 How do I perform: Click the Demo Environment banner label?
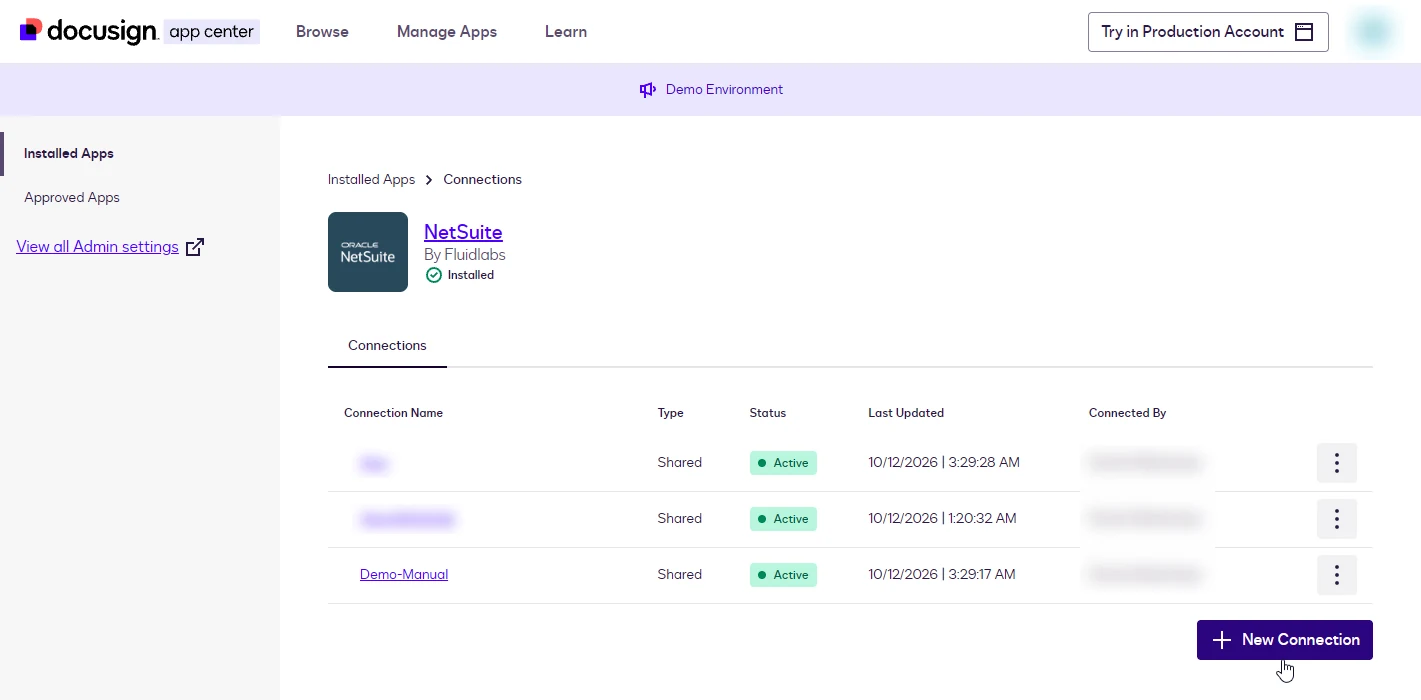tap(724, 90)
